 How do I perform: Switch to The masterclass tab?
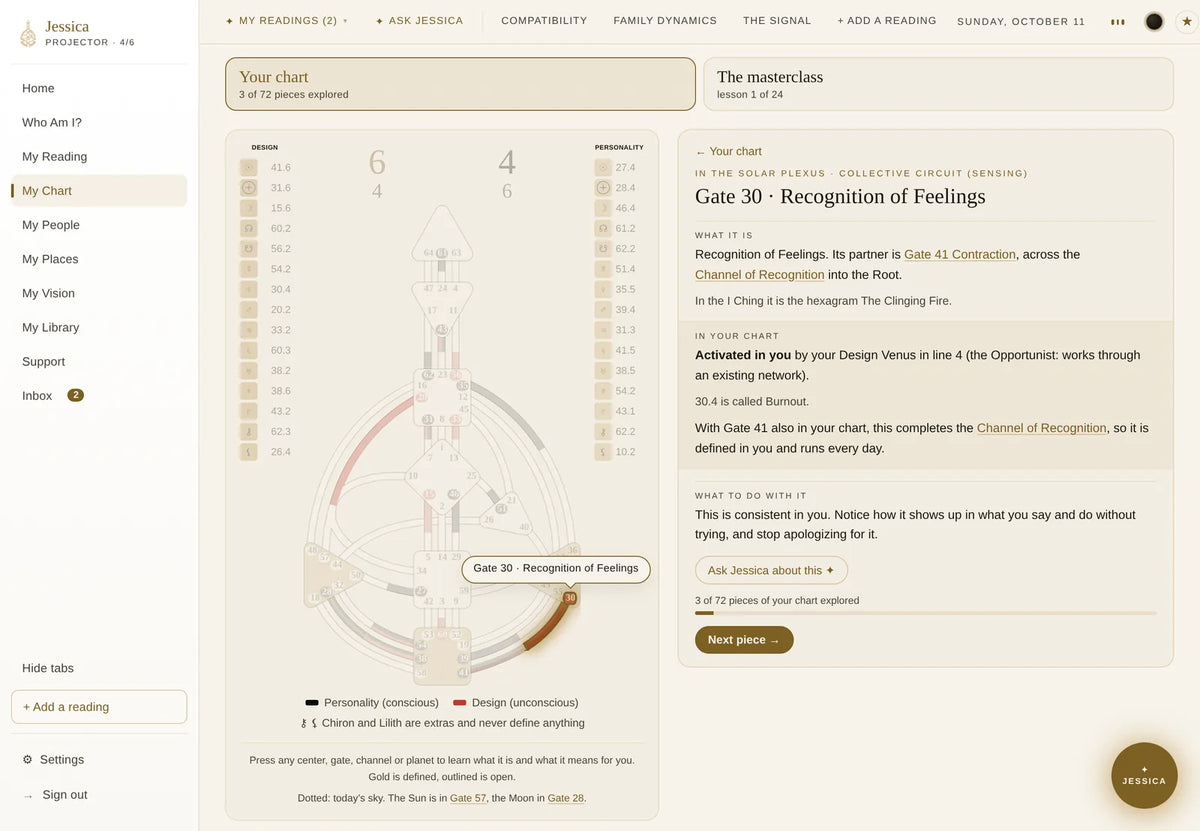point(938,84)
